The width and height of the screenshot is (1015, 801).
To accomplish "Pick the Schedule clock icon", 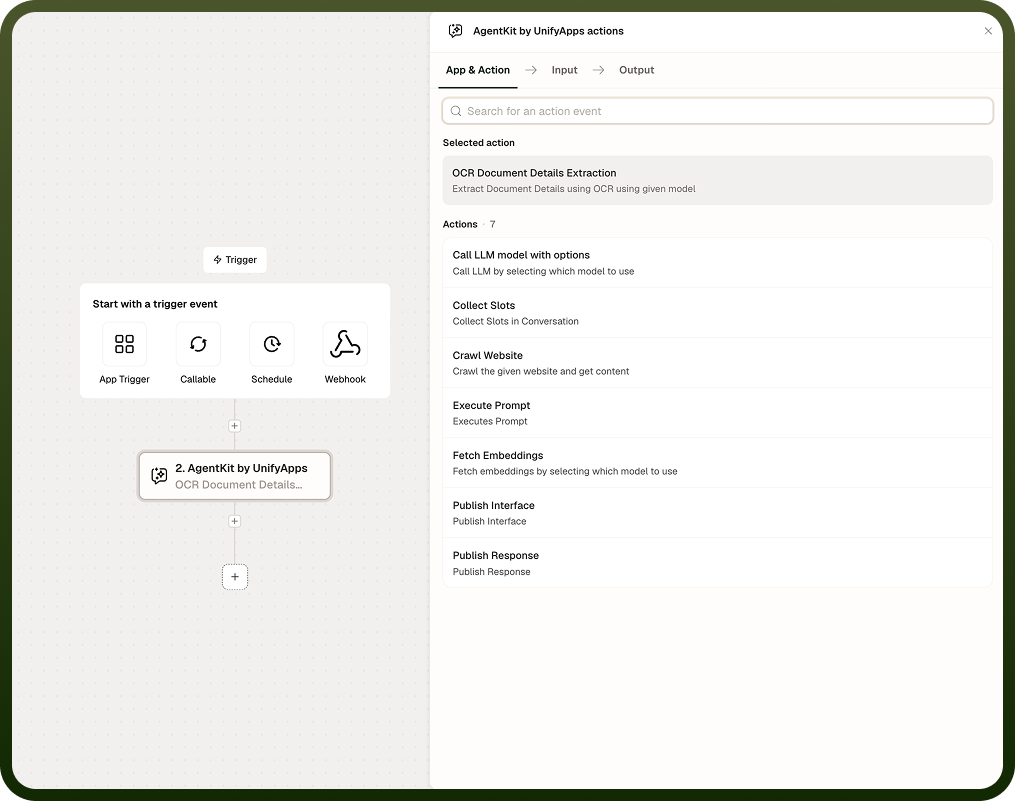I will click(x=272, y=344).
